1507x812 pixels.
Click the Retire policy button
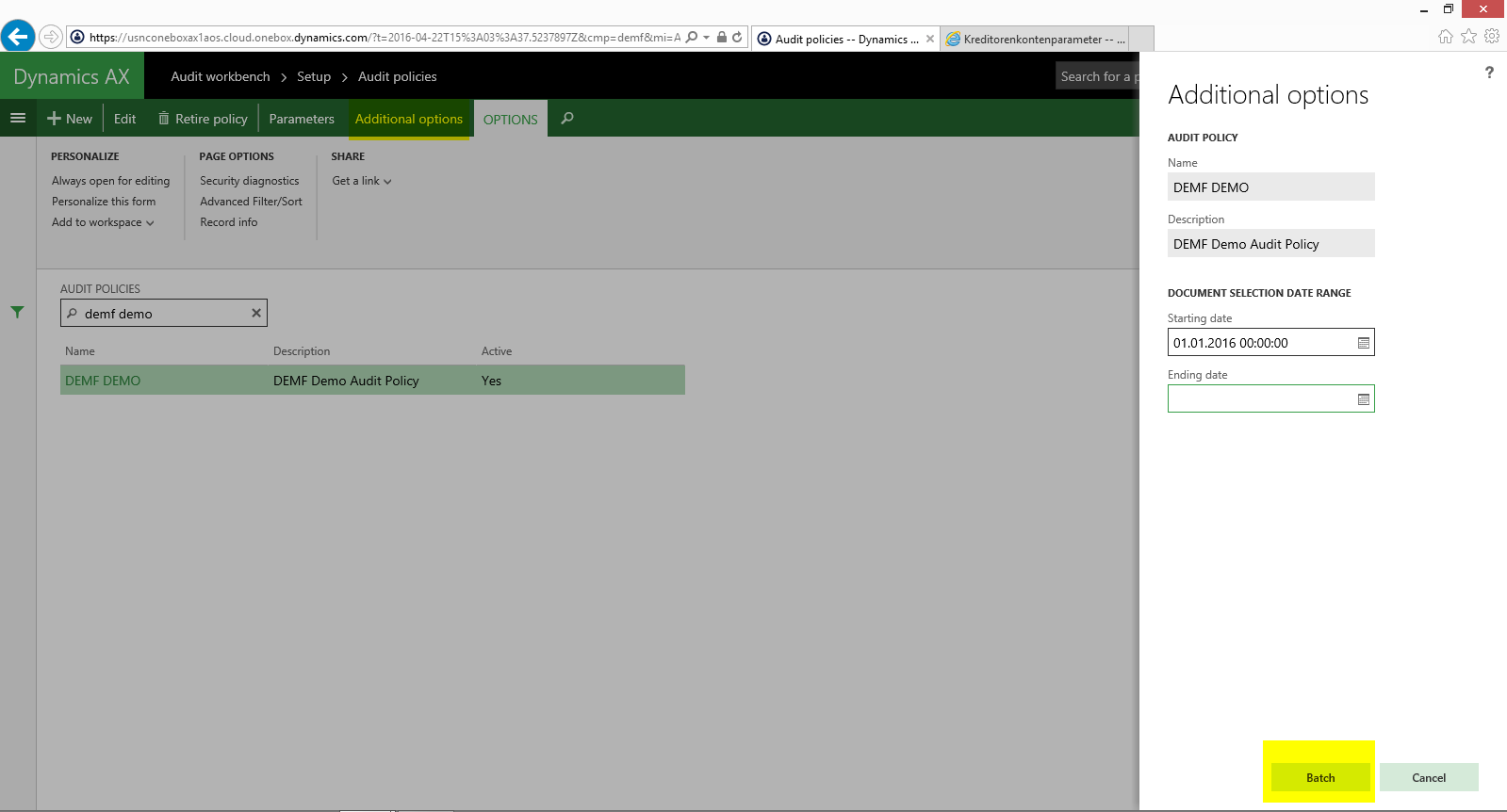(x=203, y=119)
